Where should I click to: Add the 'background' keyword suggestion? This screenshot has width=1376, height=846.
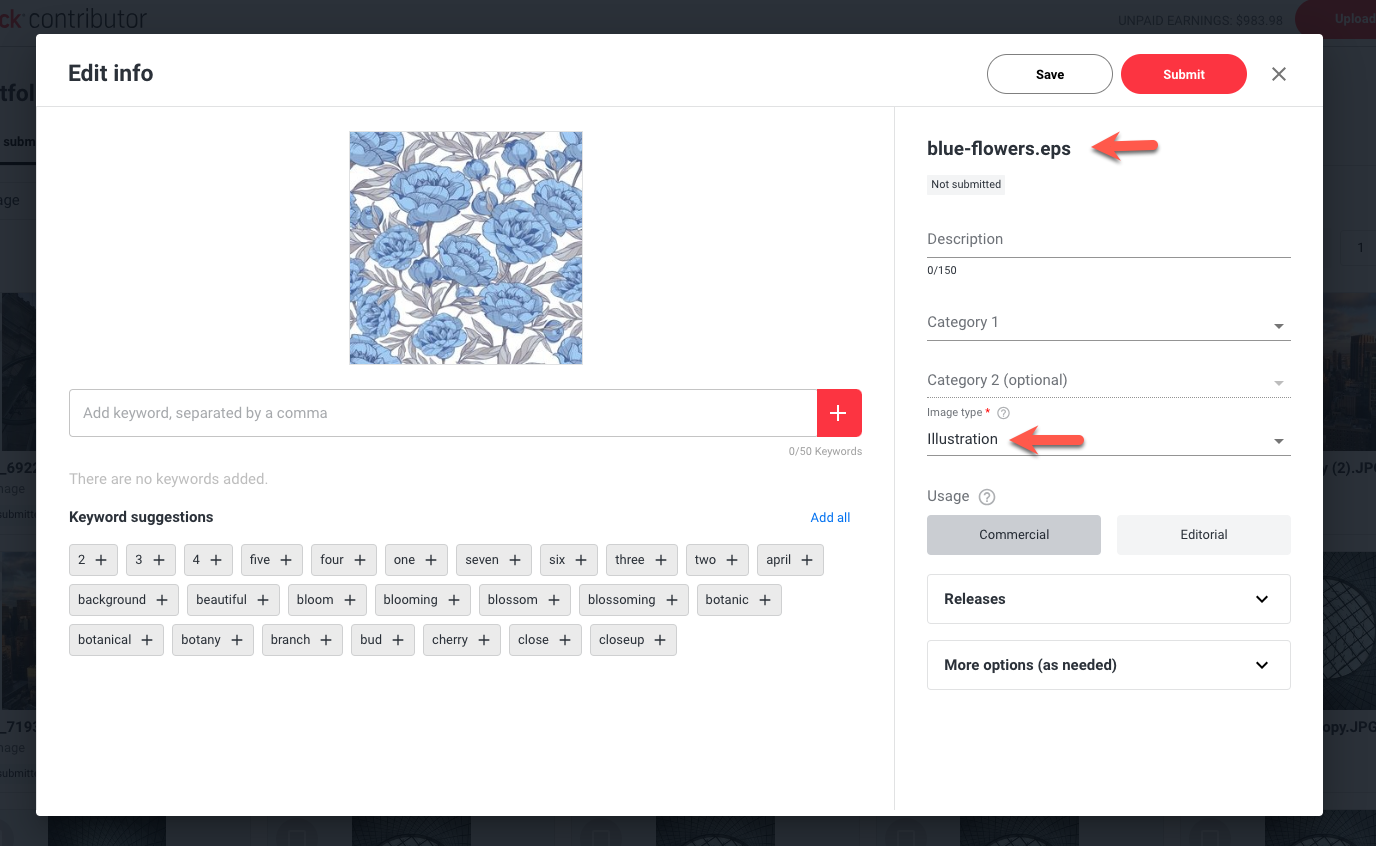pos(123,600)
